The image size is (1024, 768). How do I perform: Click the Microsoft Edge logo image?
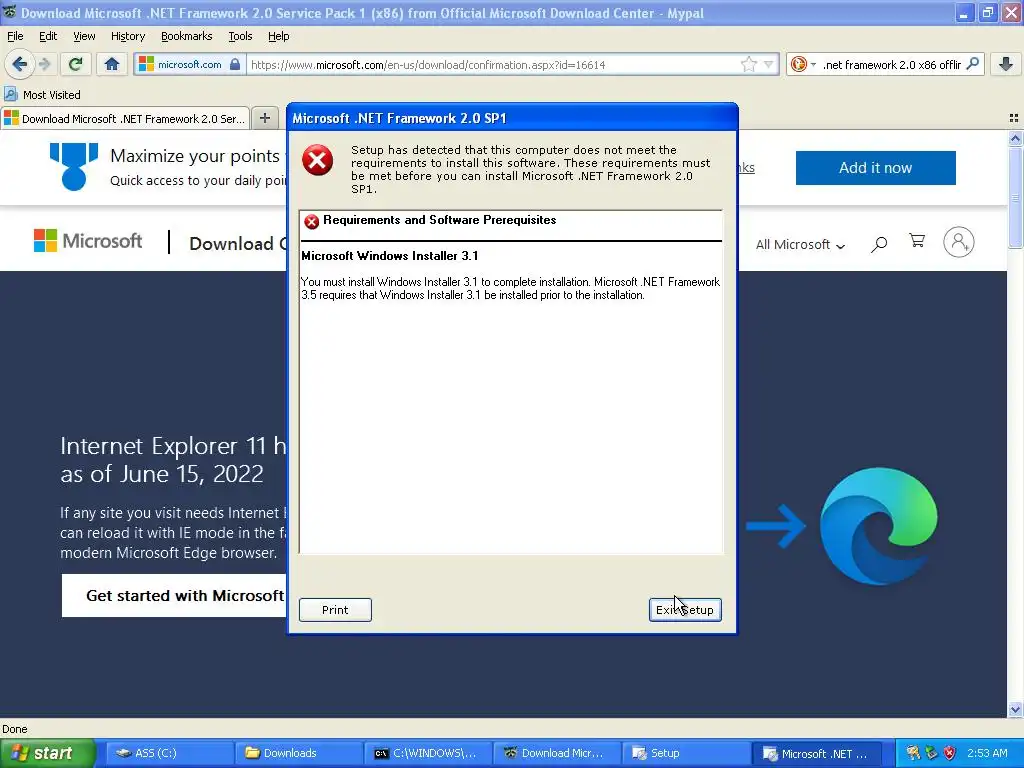(878, 526)
